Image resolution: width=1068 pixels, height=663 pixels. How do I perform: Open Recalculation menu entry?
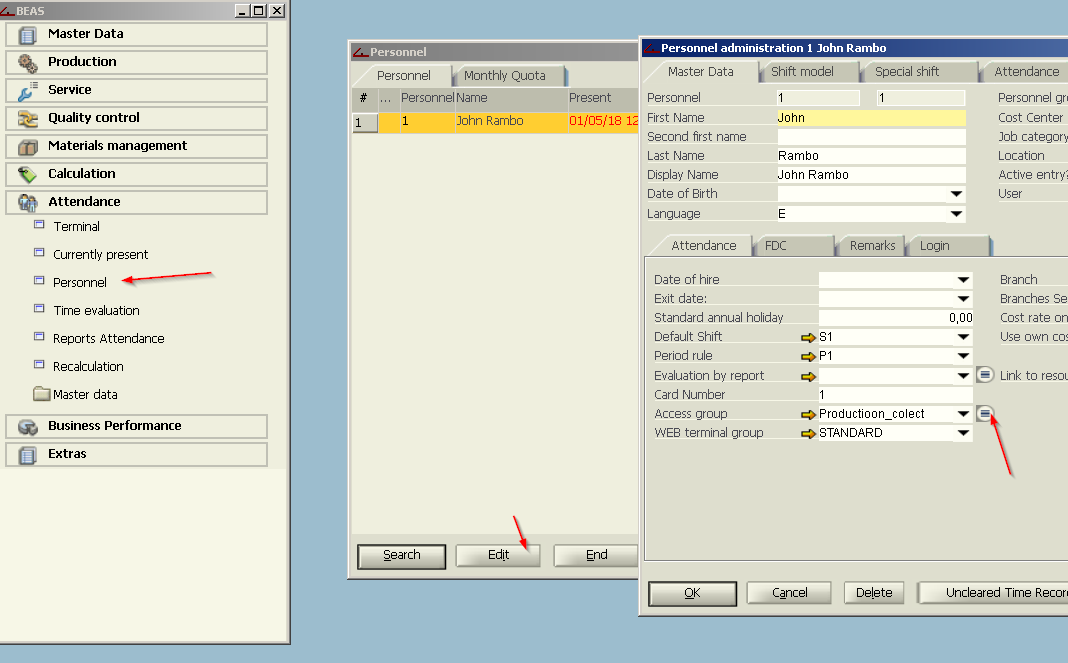(x=88, y=367)
